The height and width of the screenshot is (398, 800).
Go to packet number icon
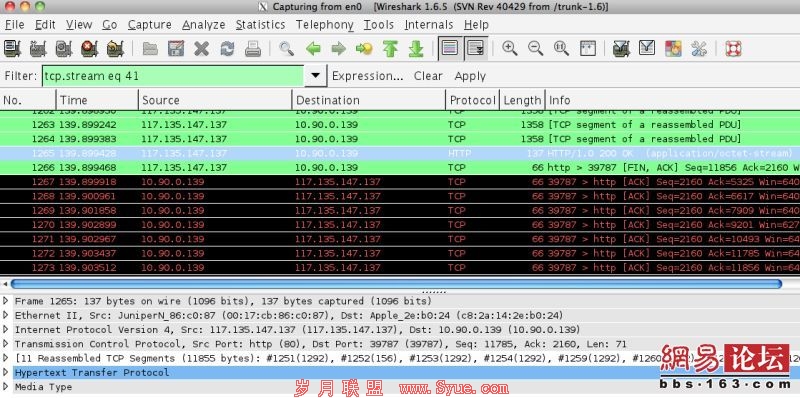[364, 49]
